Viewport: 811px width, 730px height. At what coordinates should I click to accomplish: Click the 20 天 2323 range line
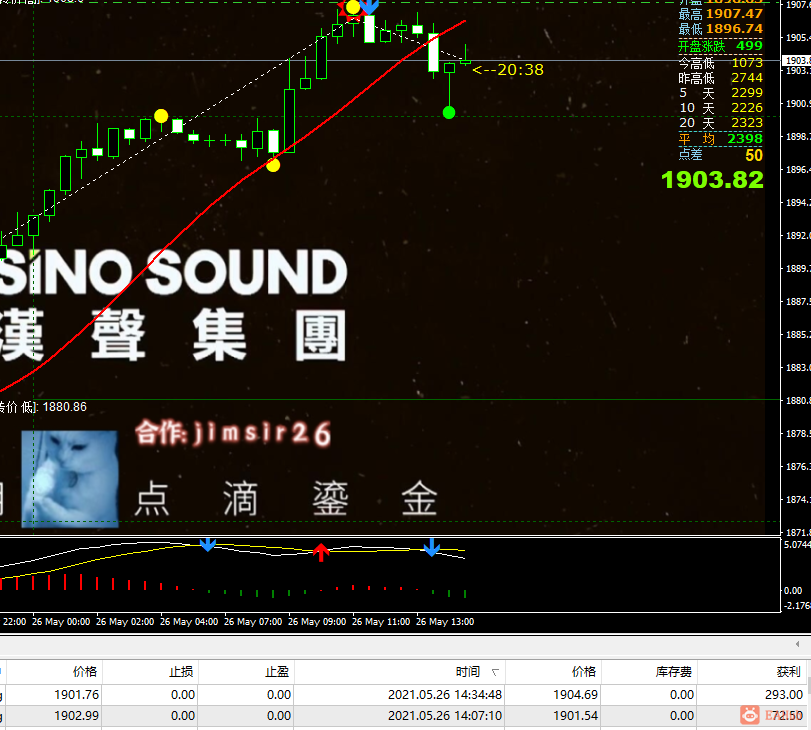point(720,123)
